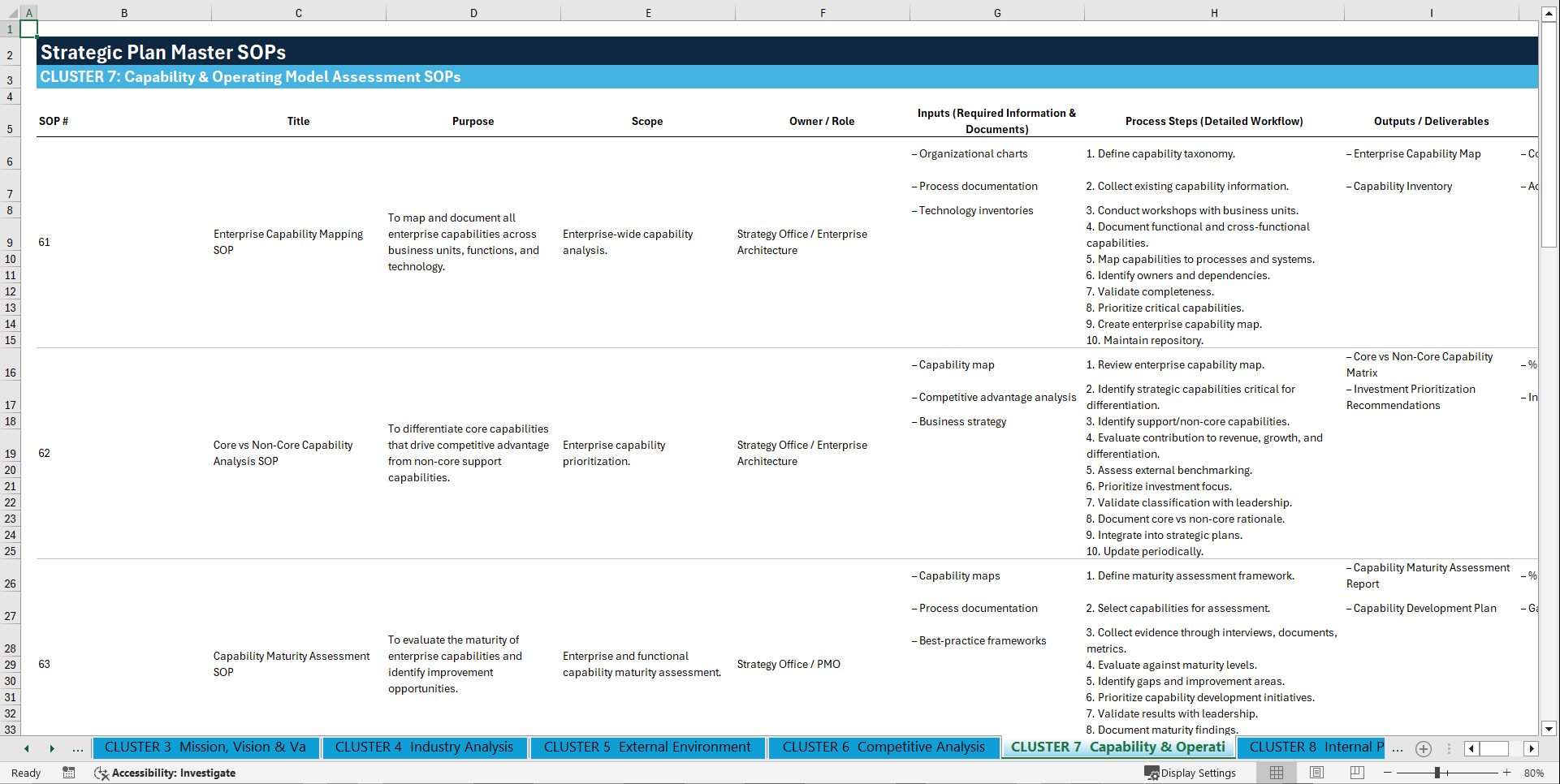
Task: Open the Accessibility Investigate checker
Action: [x=166, y=773]
